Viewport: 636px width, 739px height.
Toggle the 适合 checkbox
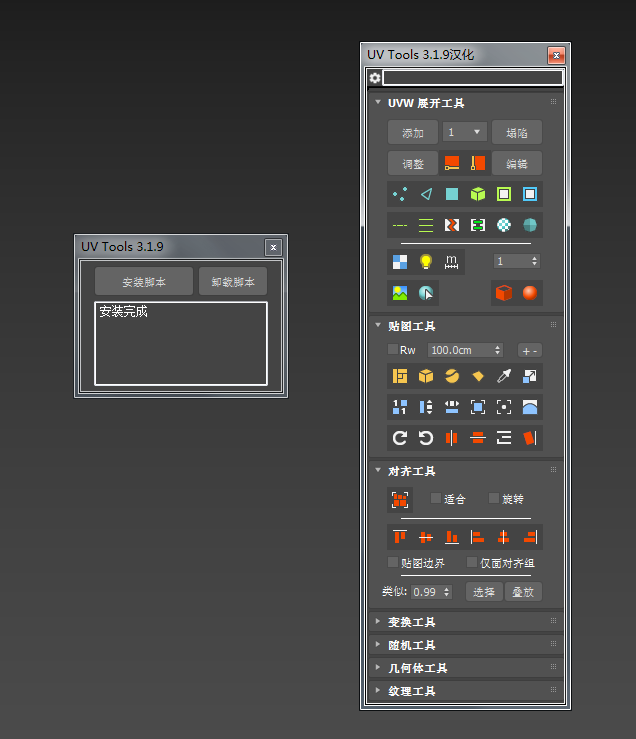tap(436, 498)
